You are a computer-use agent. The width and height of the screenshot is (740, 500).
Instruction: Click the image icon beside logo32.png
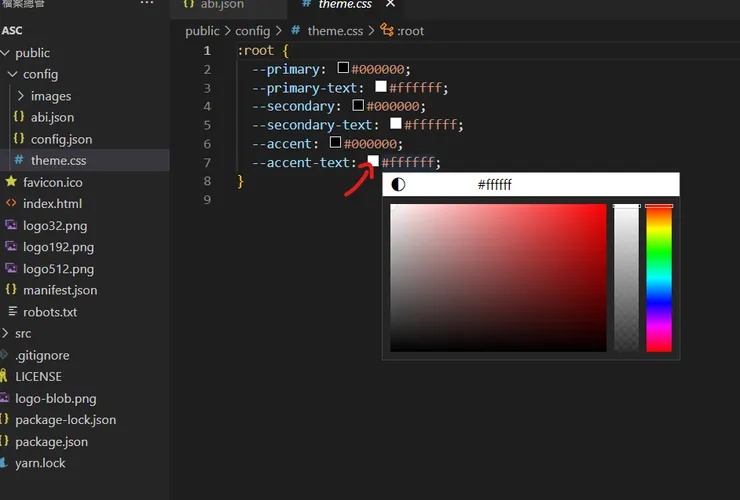coord(11,225)
